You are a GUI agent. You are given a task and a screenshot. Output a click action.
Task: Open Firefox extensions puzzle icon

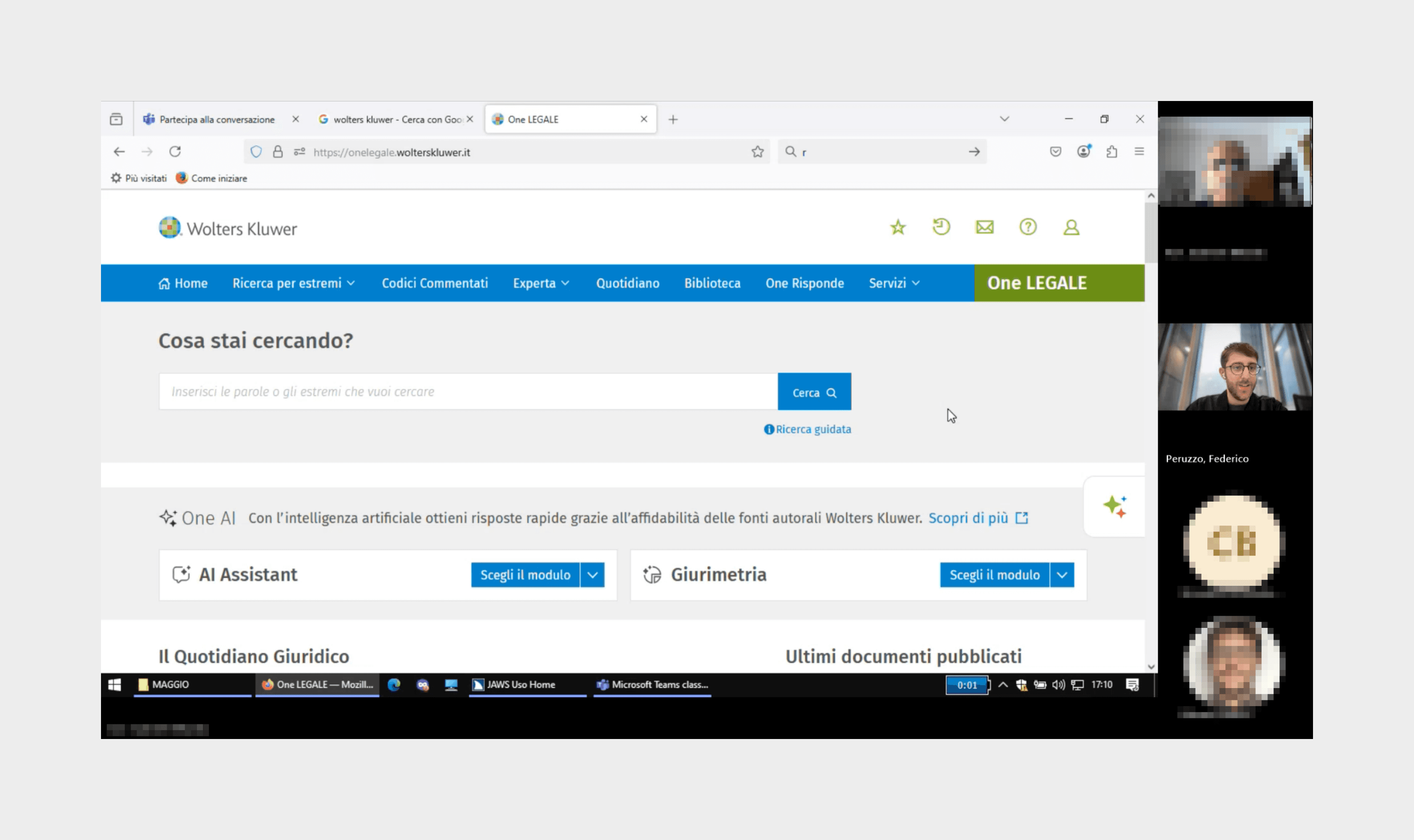point(1111,152)
